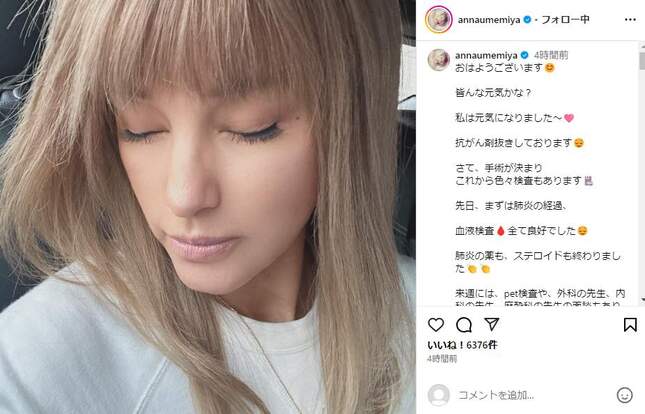The image size is (645, 414).
Task: Share post with paper plane icon
Action: click(x=492, y=324)
